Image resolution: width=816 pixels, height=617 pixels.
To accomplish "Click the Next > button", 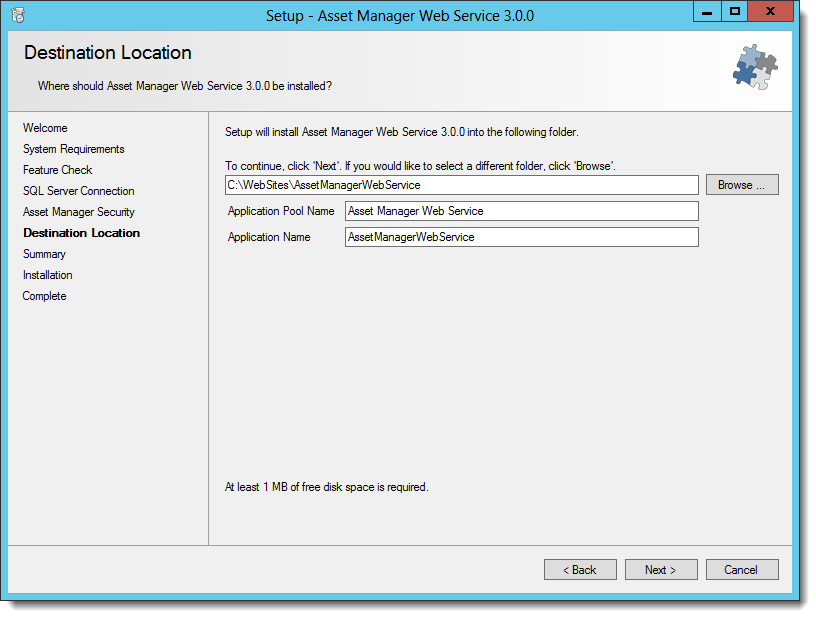I will click(661, 570).
